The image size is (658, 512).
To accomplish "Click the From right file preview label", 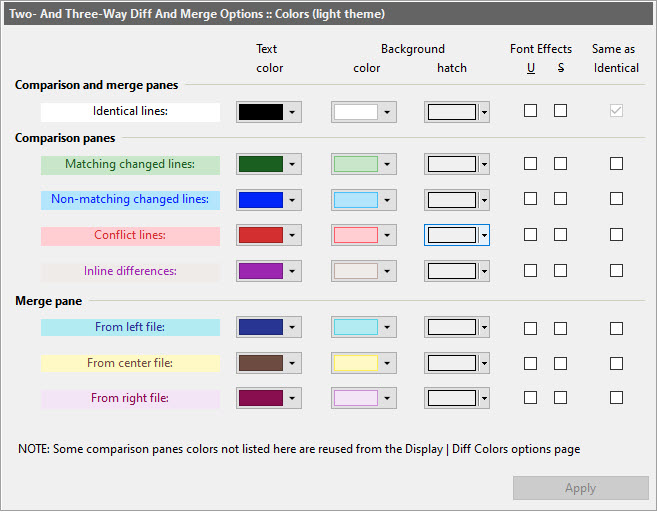I will tap(130, 398).
